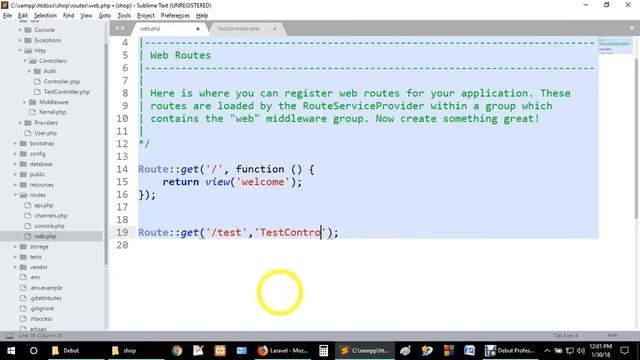
Task: Expand the Console folder
Action: point(20,30)
